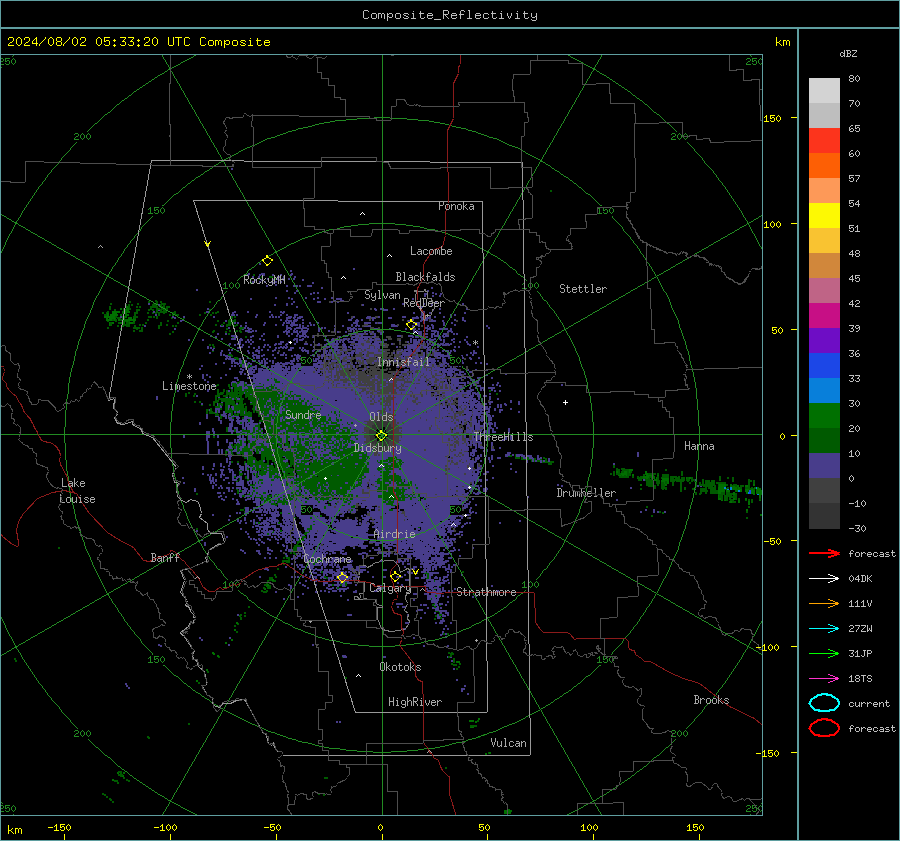Click the Composite_Reflectivity title
The image size is (900, 841).
click(x=450, y=15)
